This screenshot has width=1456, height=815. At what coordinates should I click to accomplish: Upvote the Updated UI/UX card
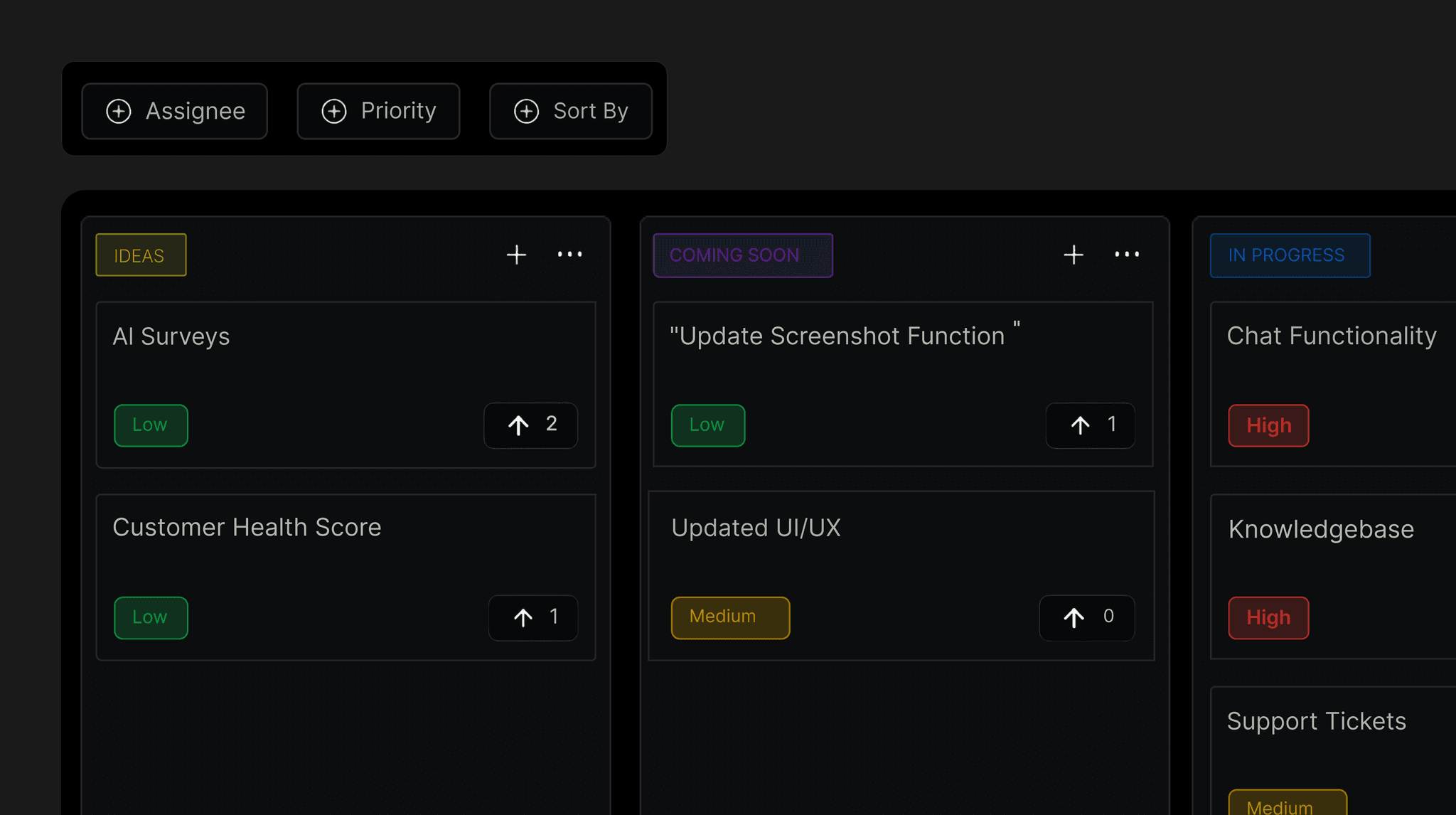point(1086,617)
